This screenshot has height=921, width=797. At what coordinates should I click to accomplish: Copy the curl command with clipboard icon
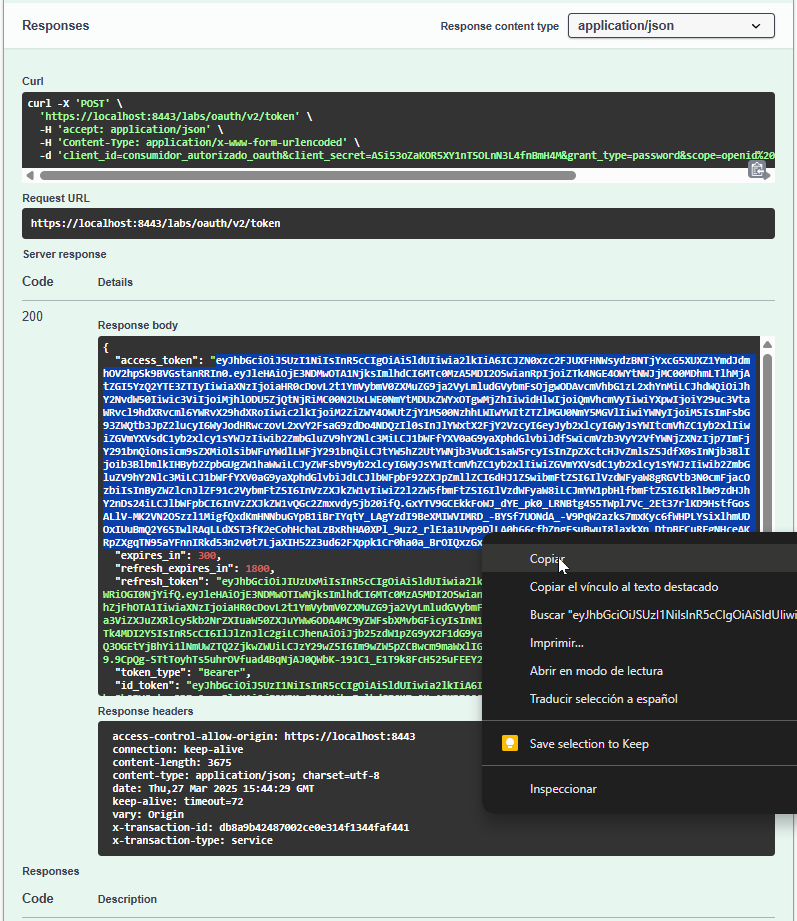tap(756, 170)
